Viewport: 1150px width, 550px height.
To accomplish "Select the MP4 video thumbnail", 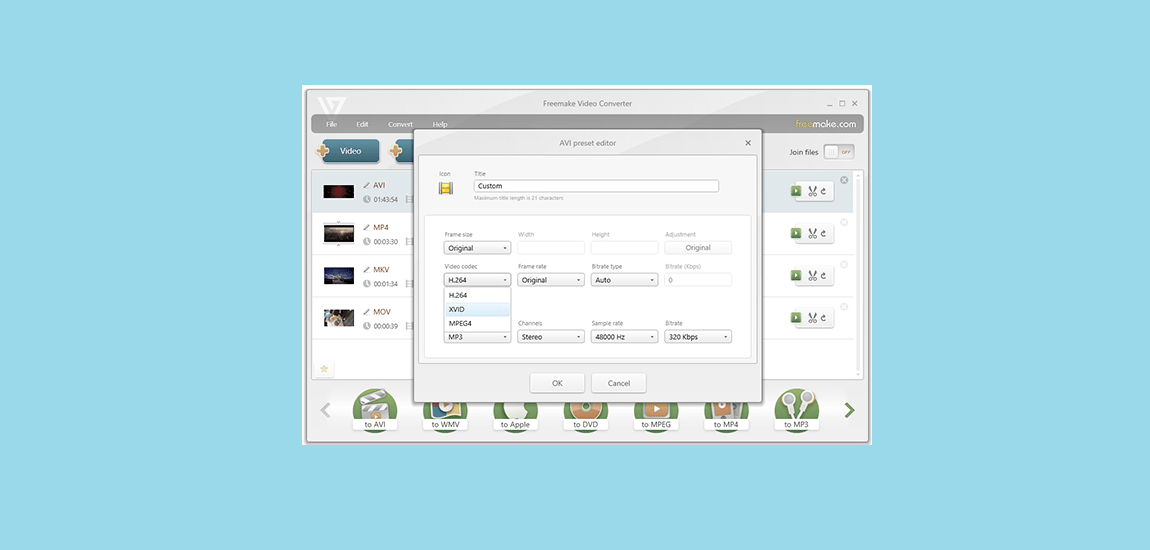I will pyautogui.click(x=339, y=234).
